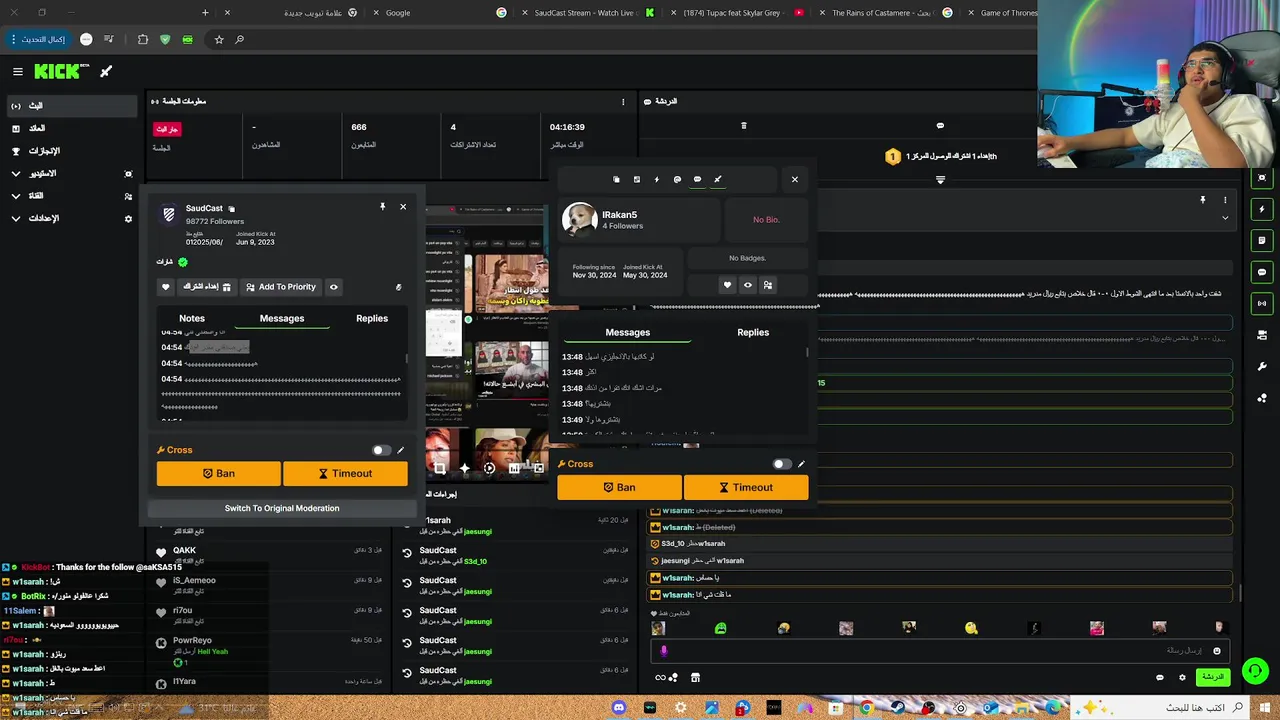Screen dimensions: 1280x720
Task: Click the chat bubble icon in IRakan5 toolbar
Action: (697, 179)
